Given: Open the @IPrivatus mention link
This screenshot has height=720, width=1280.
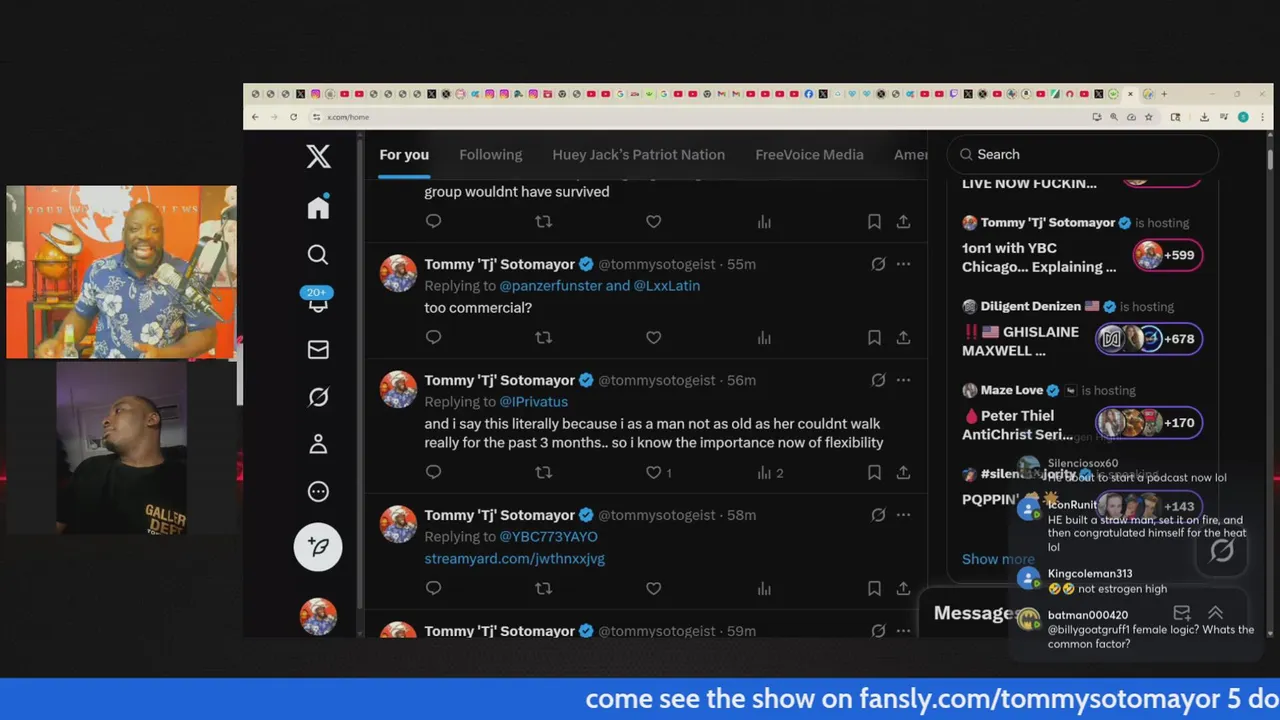Looking at the screenshot, I should [x=533, y=401].
